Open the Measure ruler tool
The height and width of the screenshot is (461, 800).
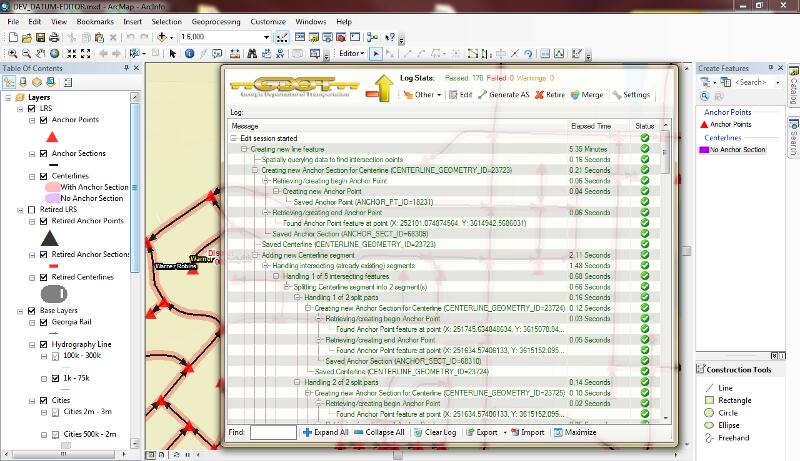pyautogui.click(x=235, y=54)
